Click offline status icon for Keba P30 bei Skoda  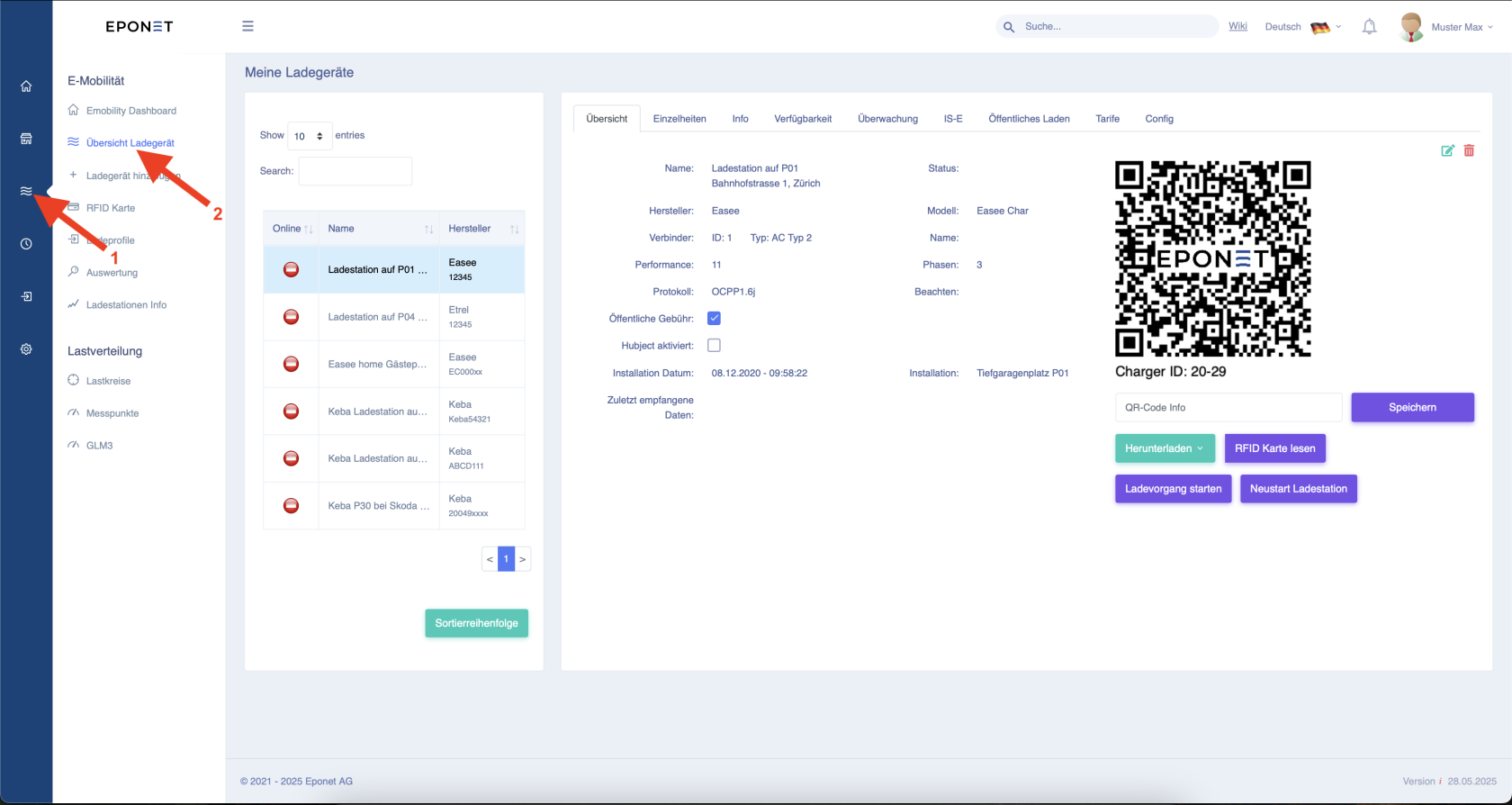pyautogui.click(x=291, y=506)
